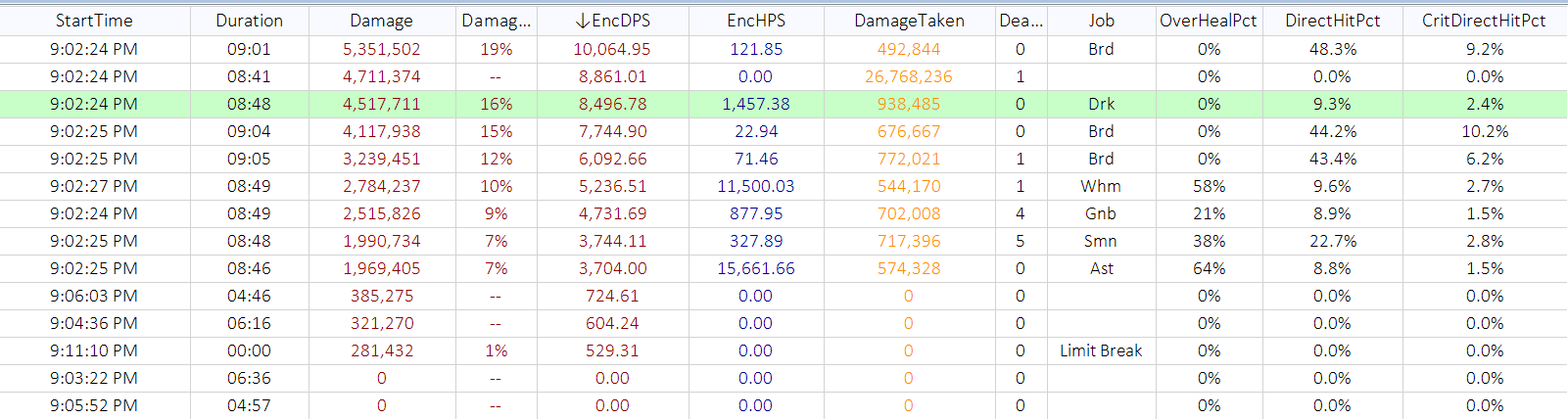
Task: Select damage value 385,275
Action: coord(381,296)
